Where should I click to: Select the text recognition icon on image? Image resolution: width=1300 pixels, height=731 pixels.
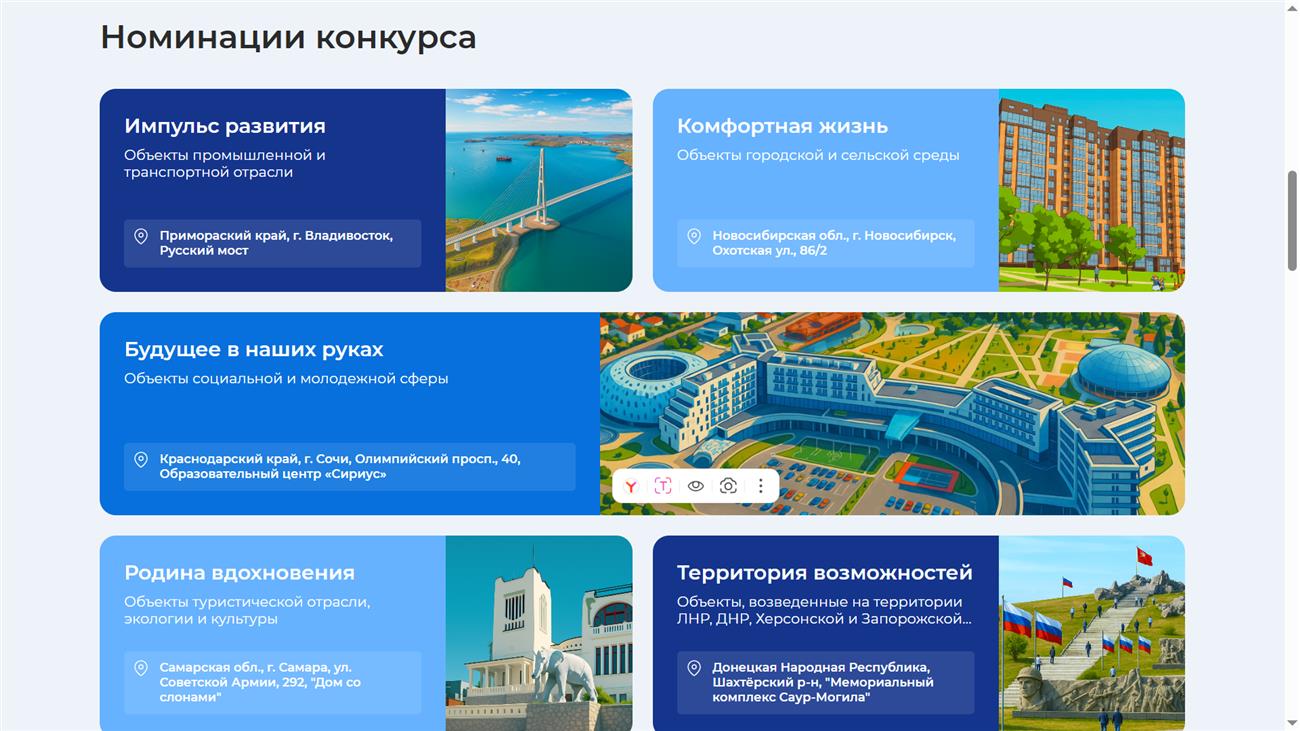tap(663, 486)
